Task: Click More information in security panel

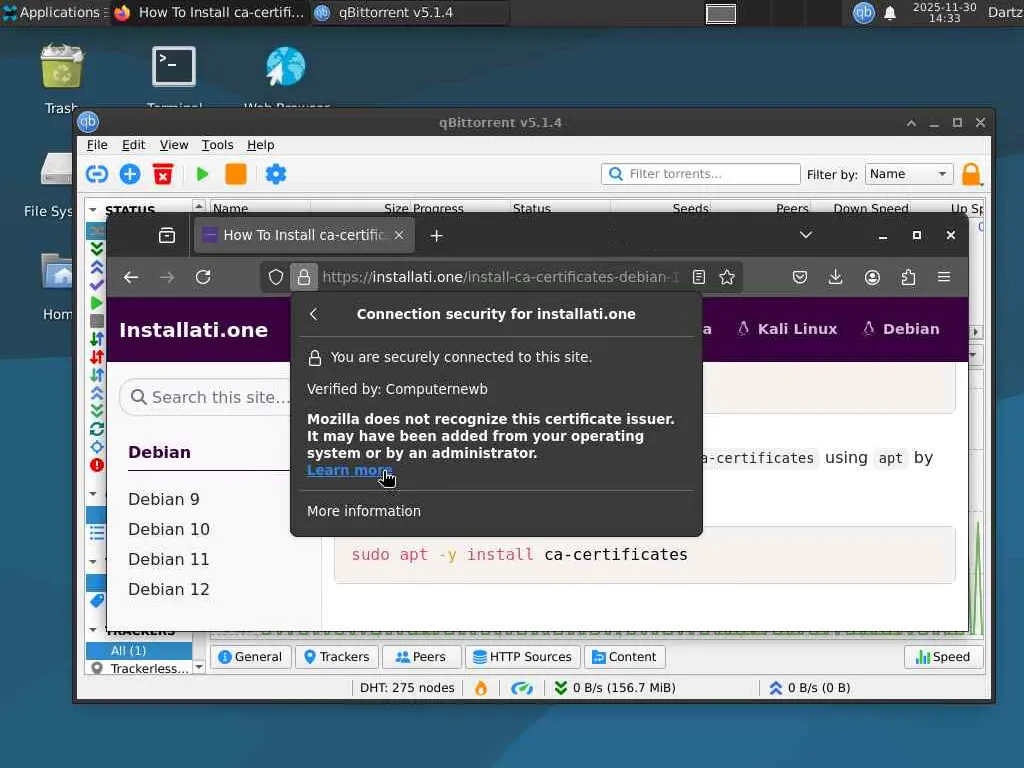Action: (364, 511)
